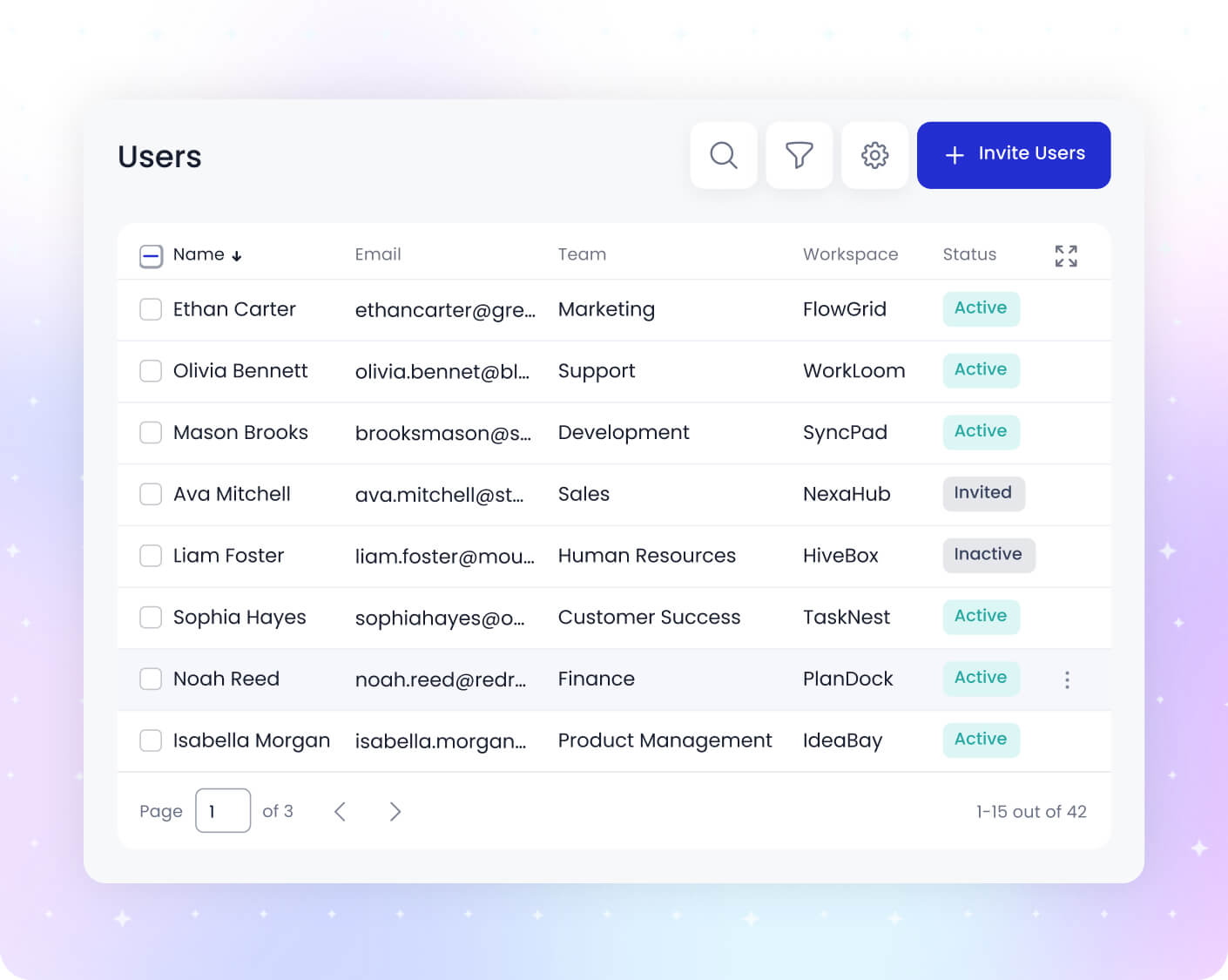Select Ethan Carter's checkbox
The width and height of the screenshot is (1228, 980).
pyautogui.click(x=151, y=309)
